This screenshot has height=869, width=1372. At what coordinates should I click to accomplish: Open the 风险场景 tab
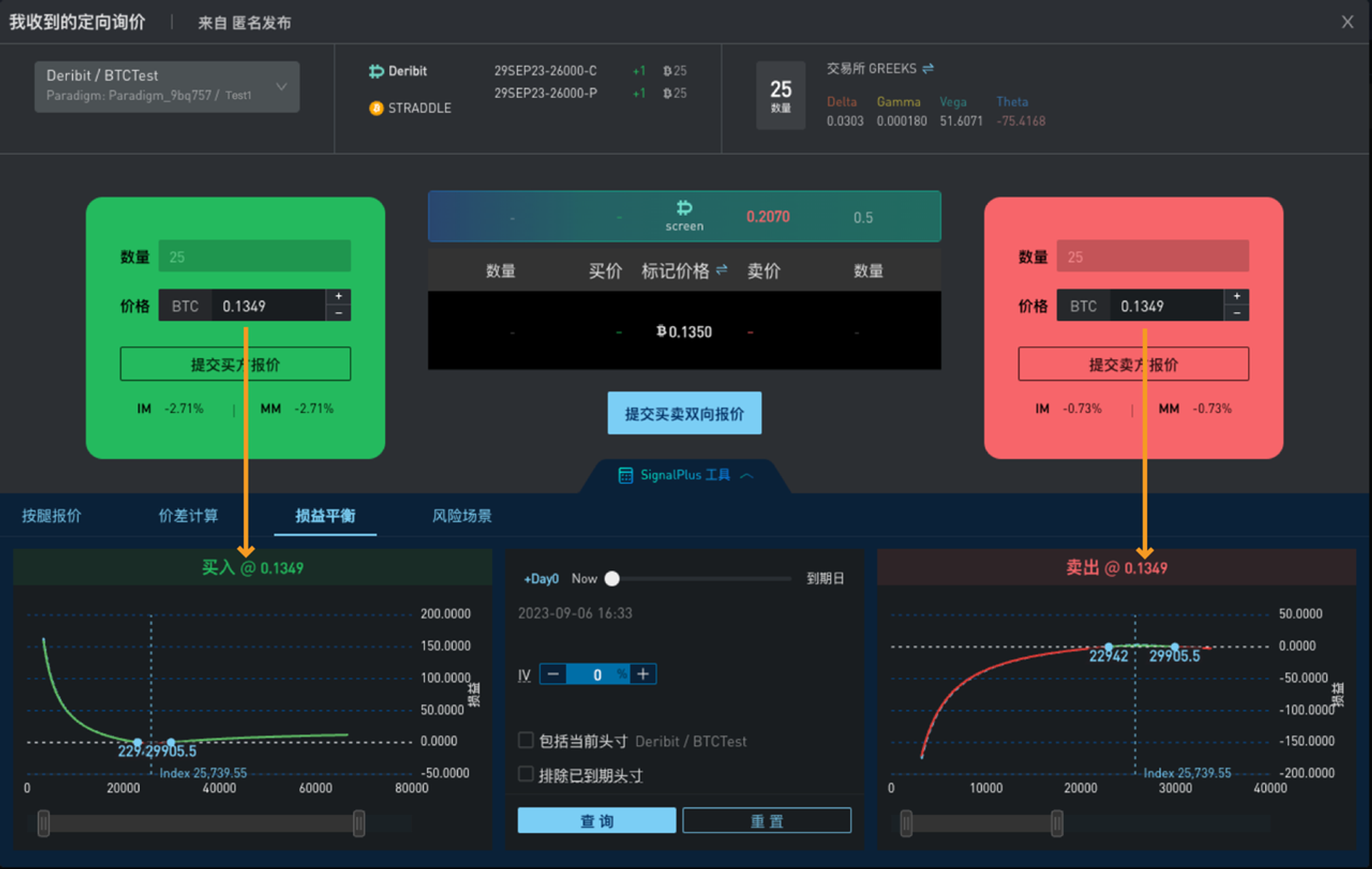[x=462, y=516]
